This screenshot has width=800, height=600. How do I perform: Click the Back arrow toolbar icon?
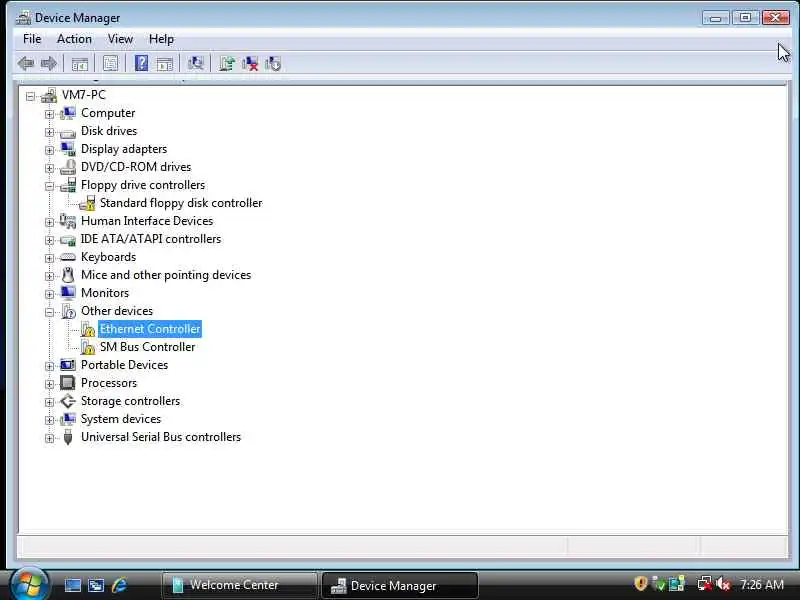point(26,64)
